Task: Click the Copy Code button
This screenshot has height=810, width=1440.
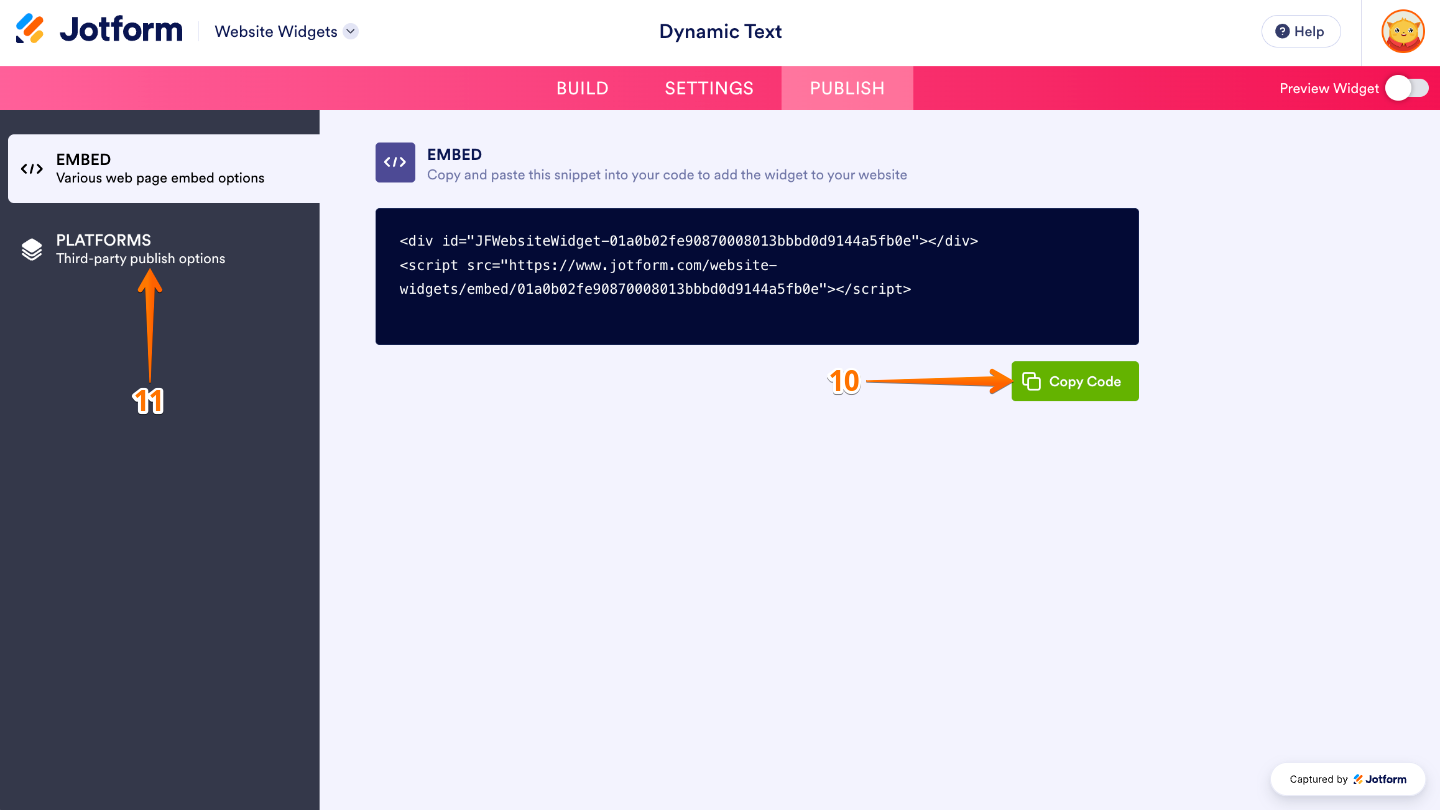Action: 1075,381
